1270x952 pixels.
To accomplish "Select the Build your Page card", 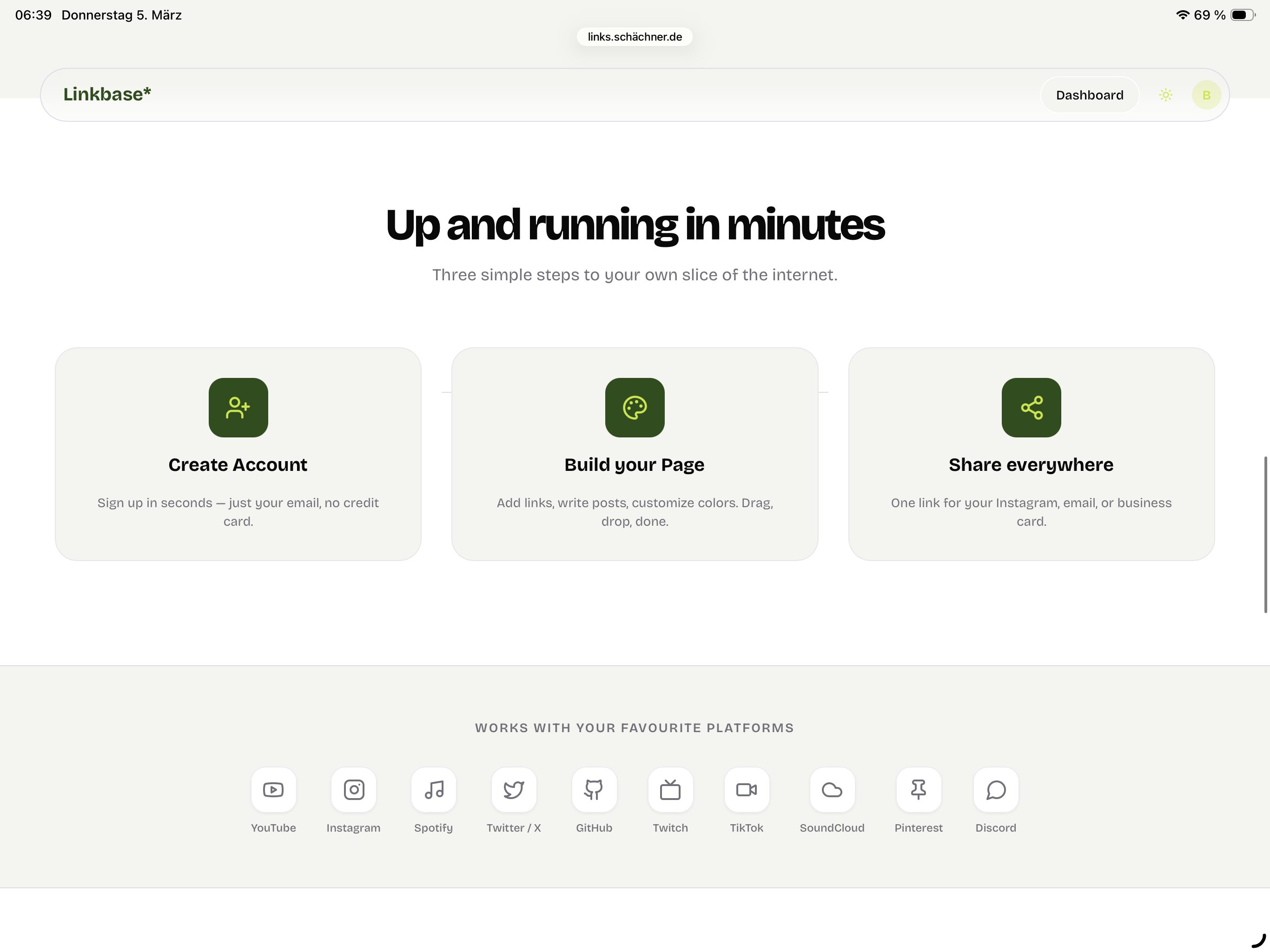I will (x=634, y=454).
